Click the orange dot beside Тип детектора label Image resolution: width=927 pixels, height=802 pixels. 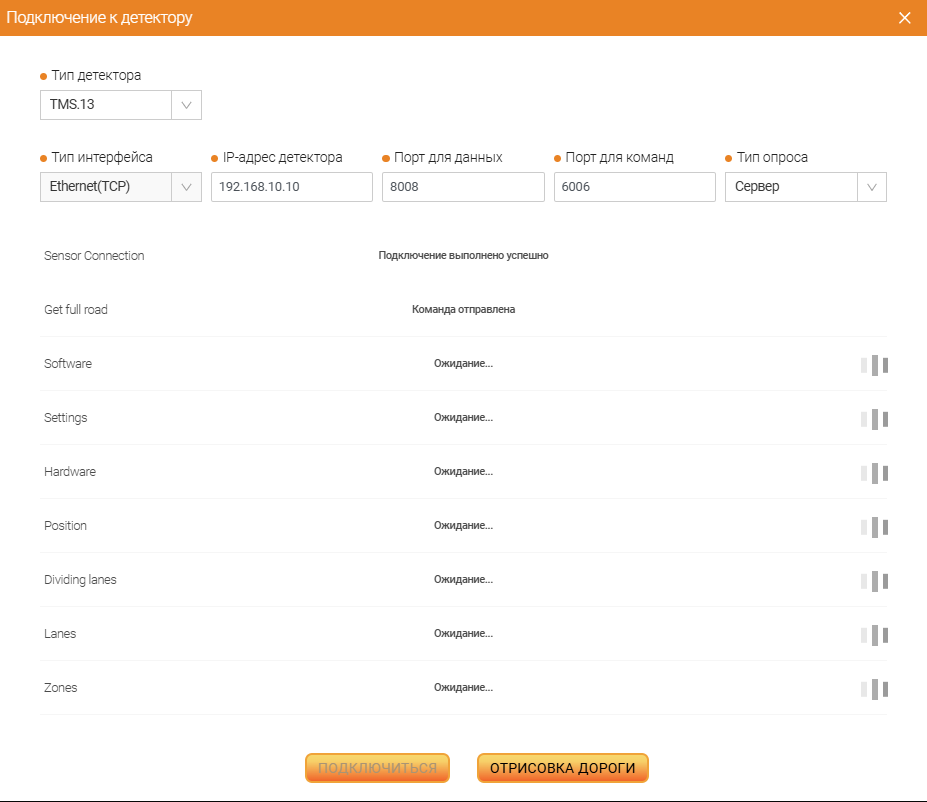click(41, 74)
